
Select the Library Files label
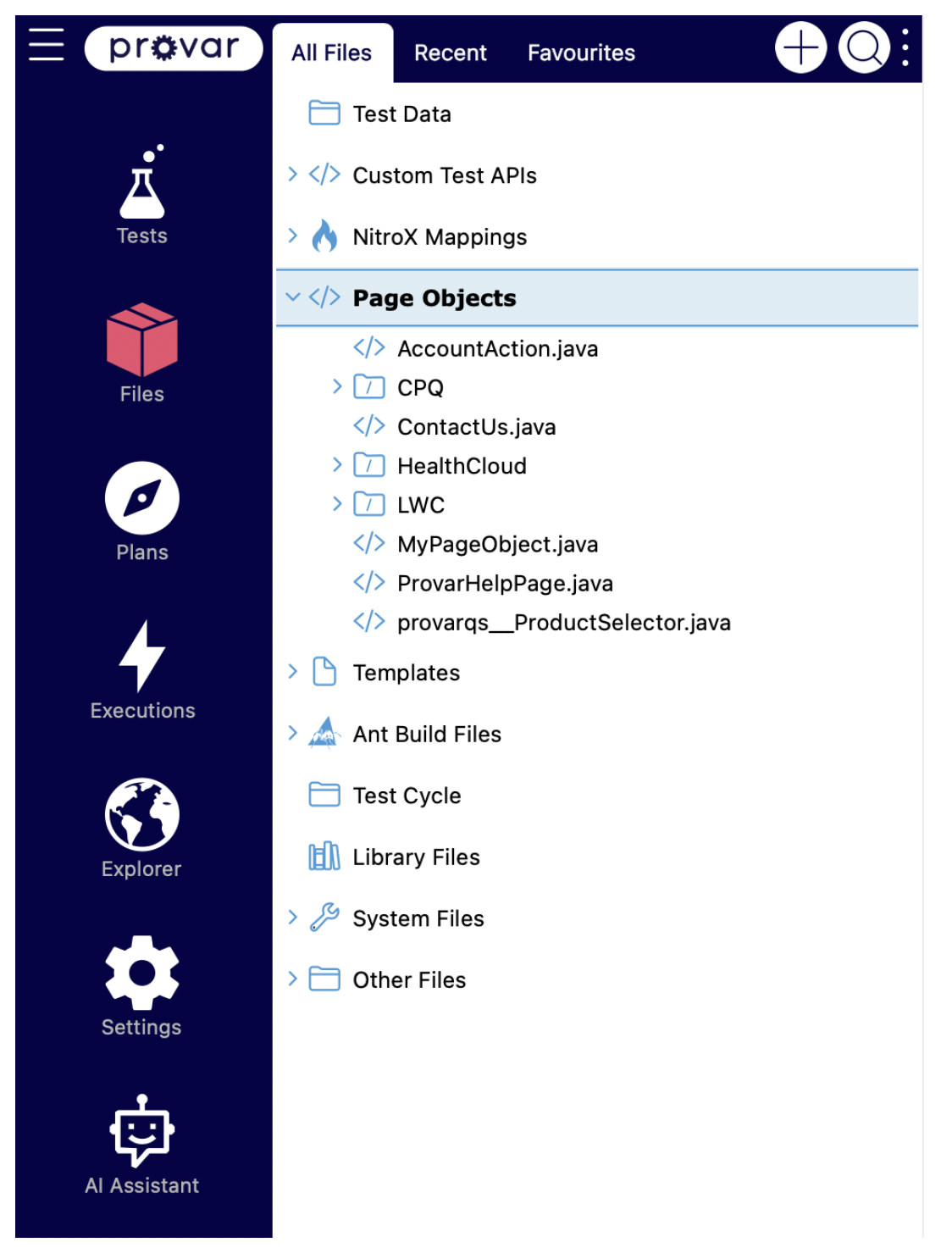(x=417, y=857)
